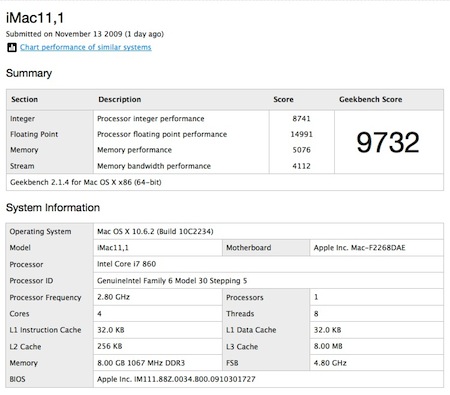Viewport: 450px width, 395px height.
Task: Click the Model label
Action: (x=20, y=248)
